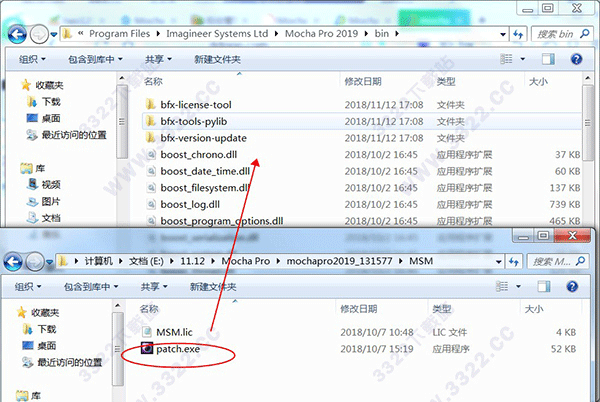The height and width of the screenshot is (402, 600).
Task: Open 共享 menu in bin window
Action: pyautogui.click(x=158, y=59)
